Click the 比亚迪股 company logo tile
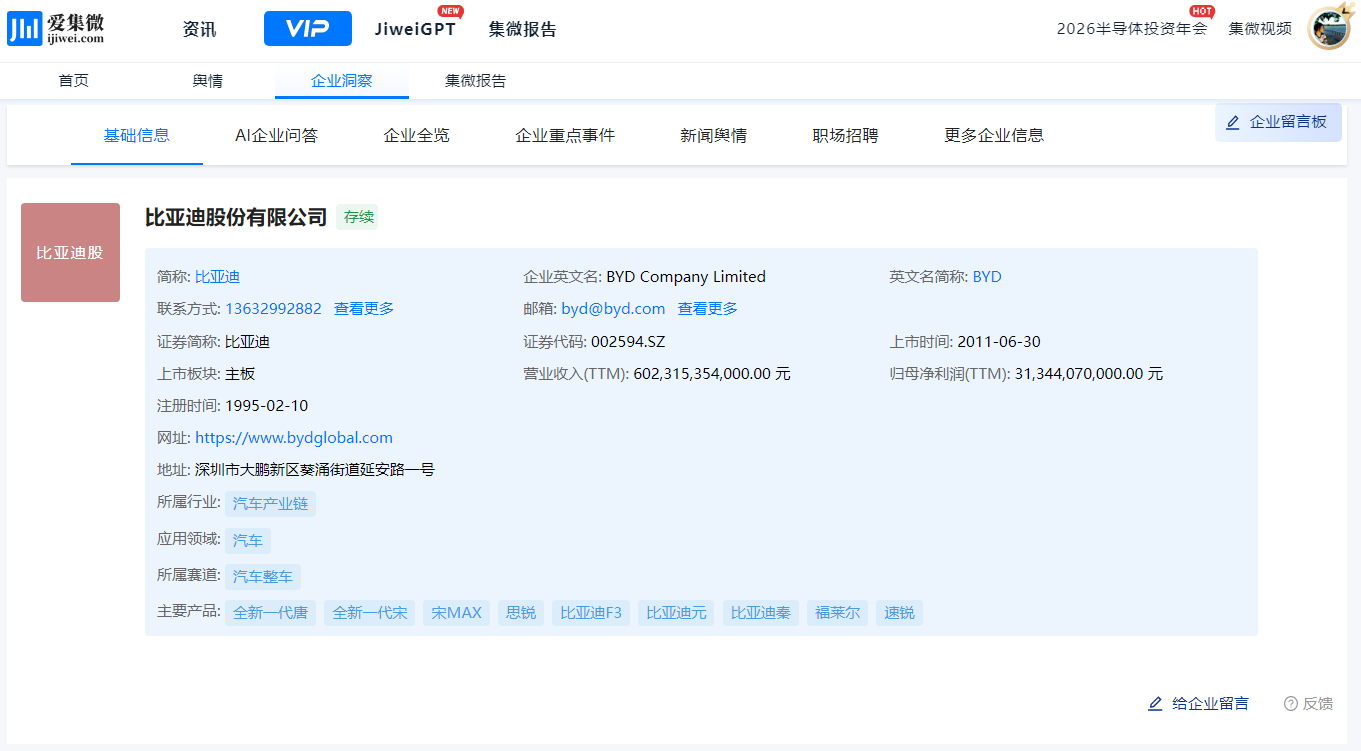1361x751 pixels. 70,253
